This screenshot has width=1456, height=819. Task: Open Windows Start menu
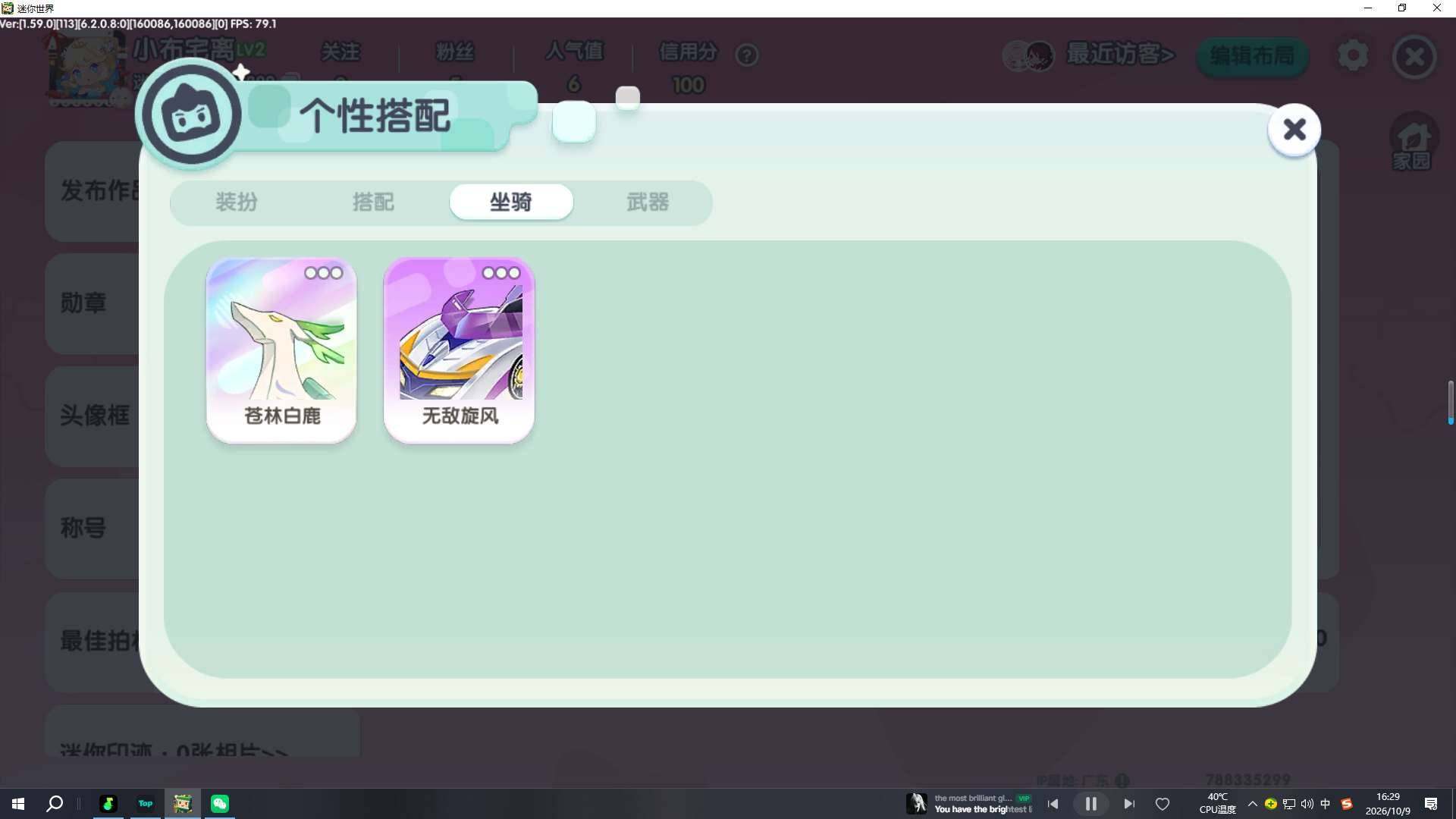tap(18, 804)
